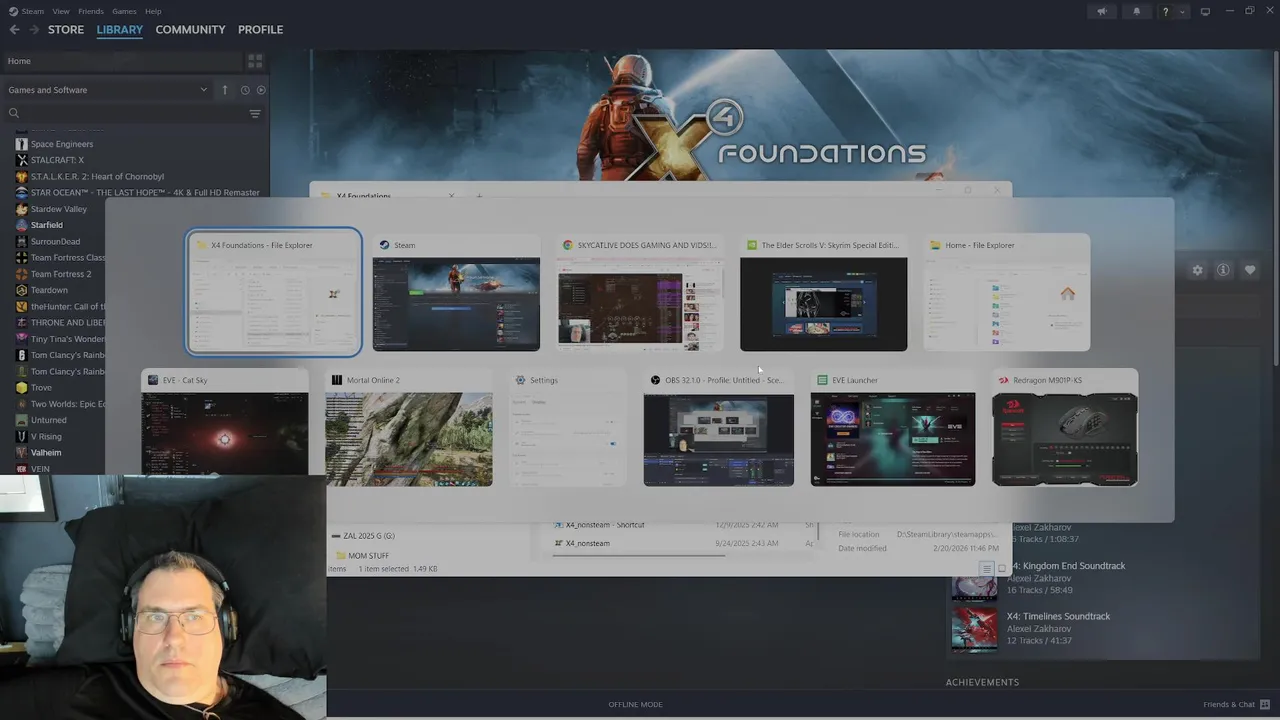1280x720 pixels.
Task: Click OFFLINE MODE status text
Action: 636,704
